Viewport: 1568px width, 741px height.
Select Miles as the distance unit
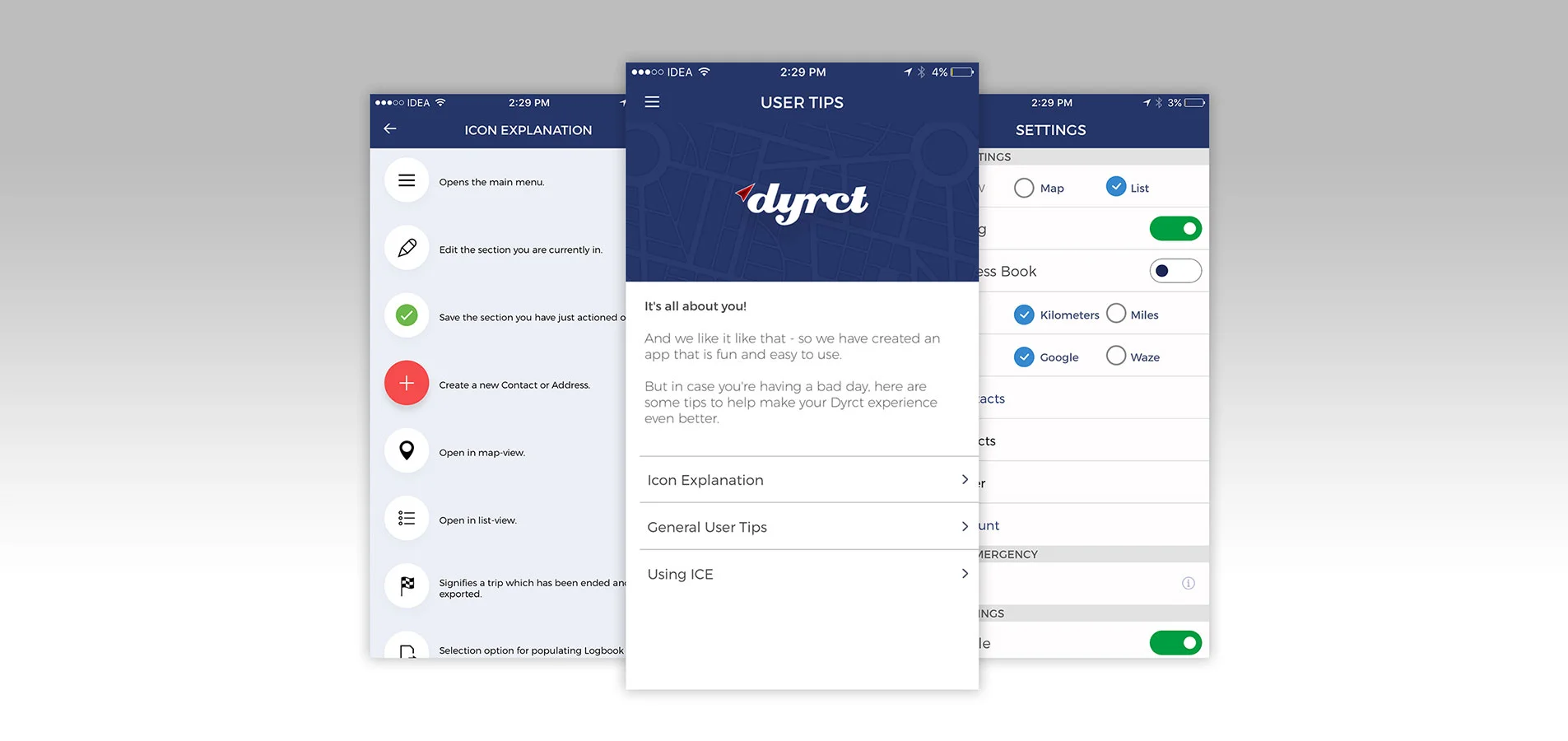(1116, 314)
